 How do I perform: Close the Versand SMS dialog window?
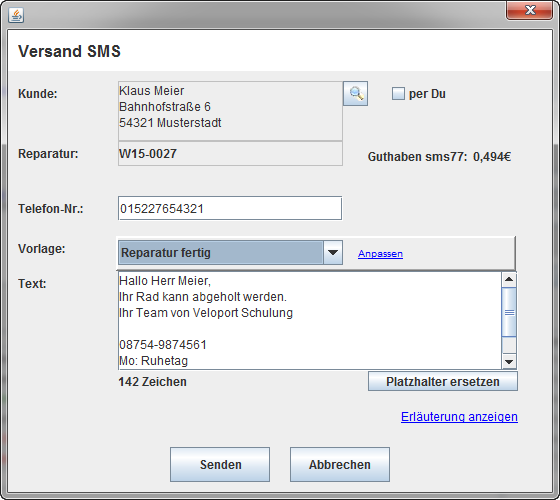click(x=530, y=10)
